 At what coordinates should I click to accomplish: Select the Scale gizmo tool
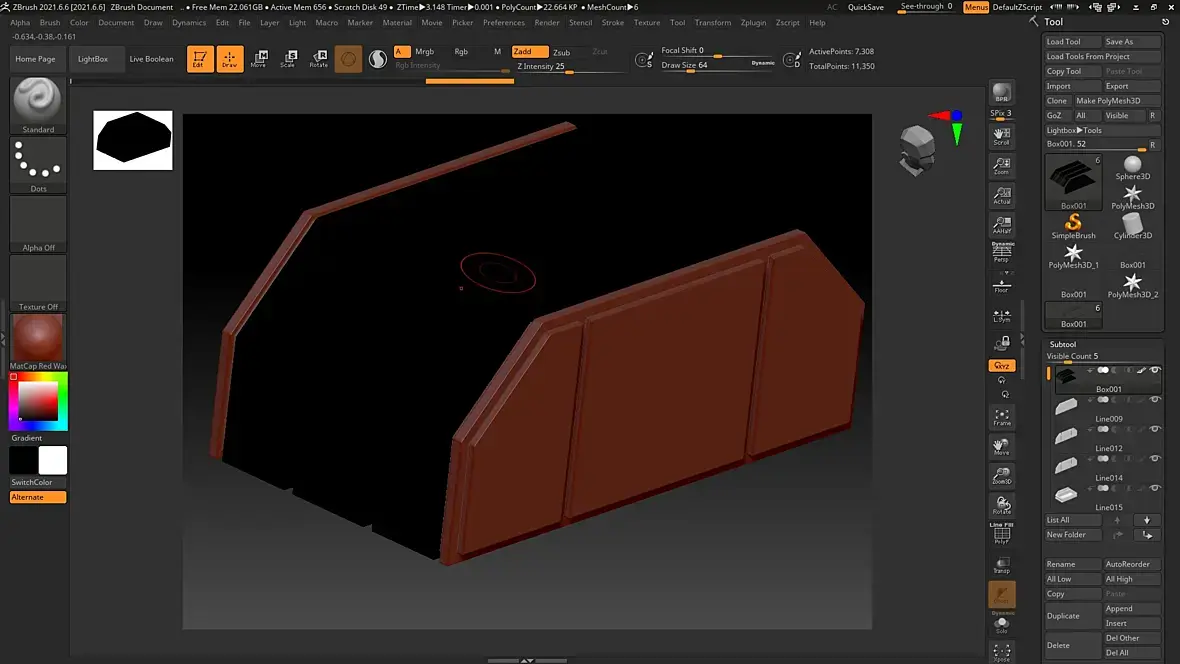pyautogui.click(x=288, y=59)
